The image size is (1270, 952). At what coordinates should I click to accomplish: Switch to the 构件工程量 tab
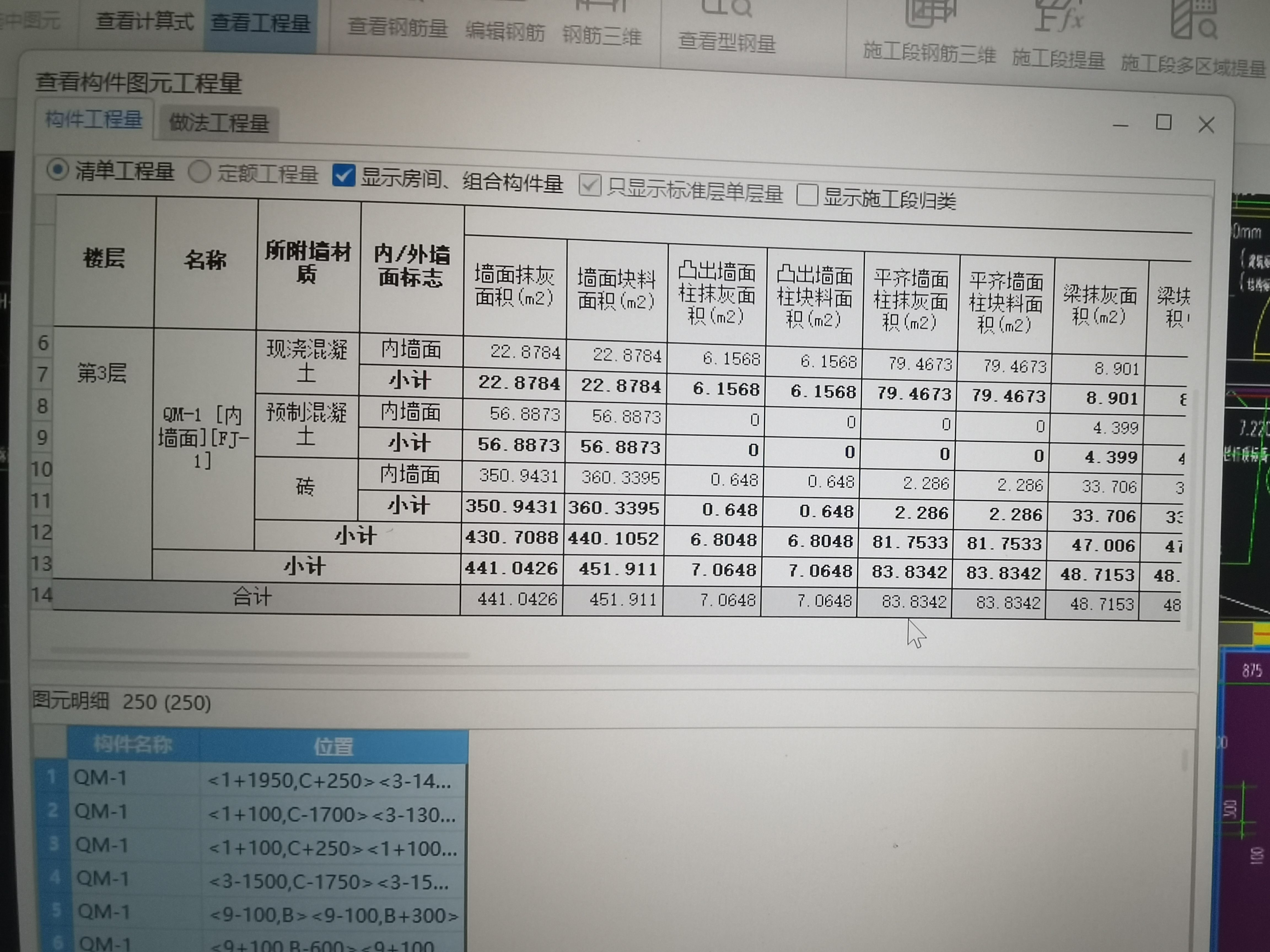94,120
